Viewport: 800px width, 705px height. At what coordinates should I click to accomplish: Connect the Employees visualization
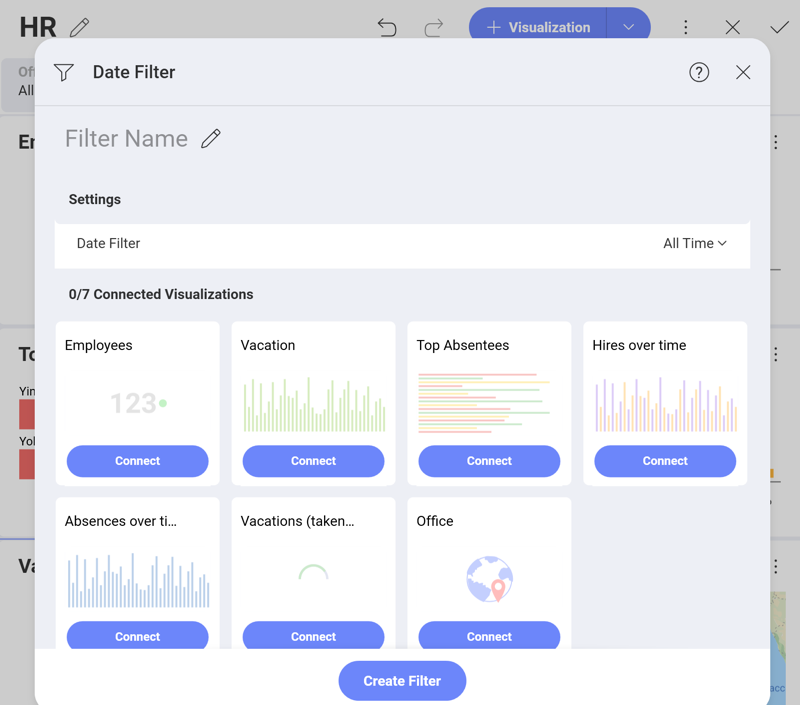pos(137,461)
